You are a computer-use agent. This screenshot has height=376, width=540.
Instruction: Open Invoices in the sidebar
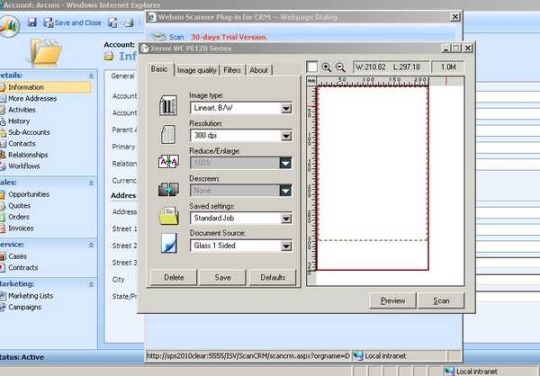click(21, 228)
